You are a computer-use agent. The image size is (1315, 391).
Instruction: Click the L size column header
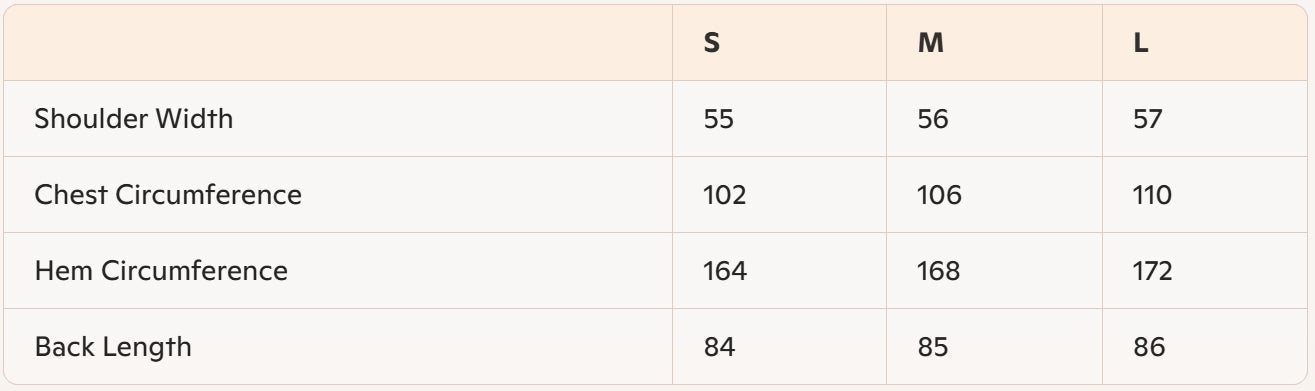click(1141, 45)
